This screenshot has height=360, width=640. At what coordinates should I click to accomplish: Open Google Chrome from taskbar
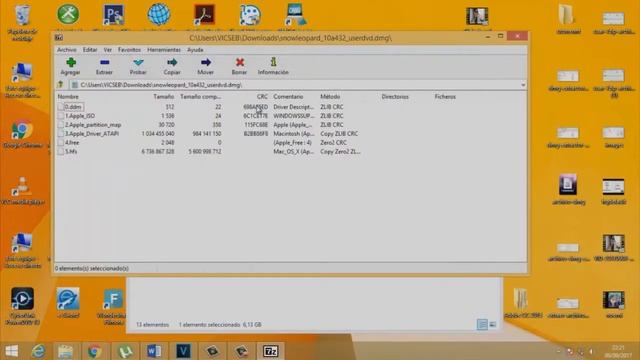(x=94, y=351)
